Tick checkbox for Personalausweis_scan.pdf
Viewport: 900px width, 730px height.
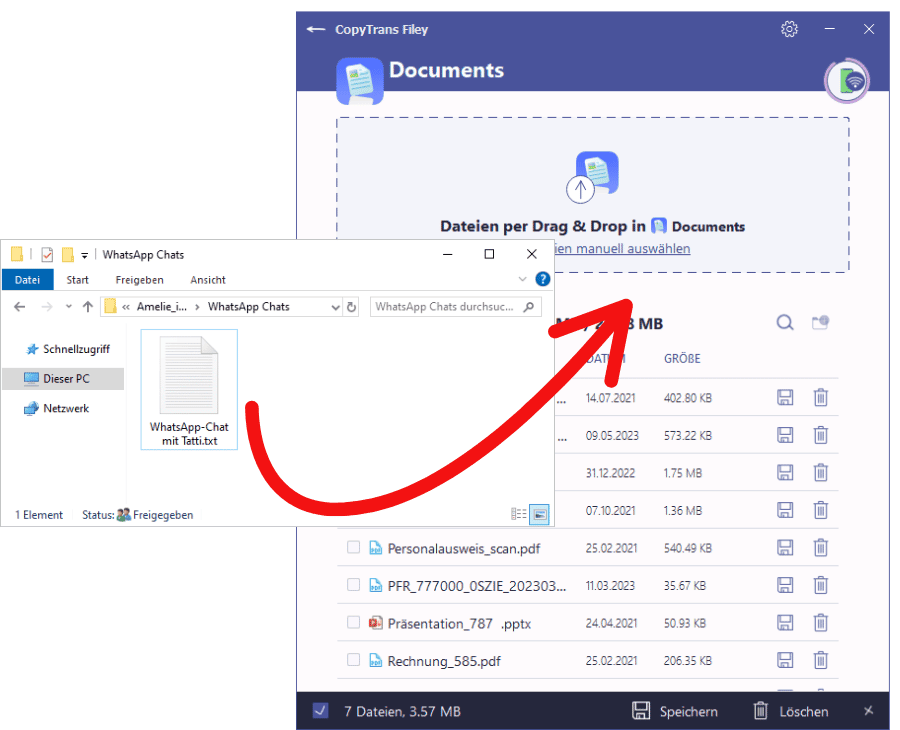354,548
